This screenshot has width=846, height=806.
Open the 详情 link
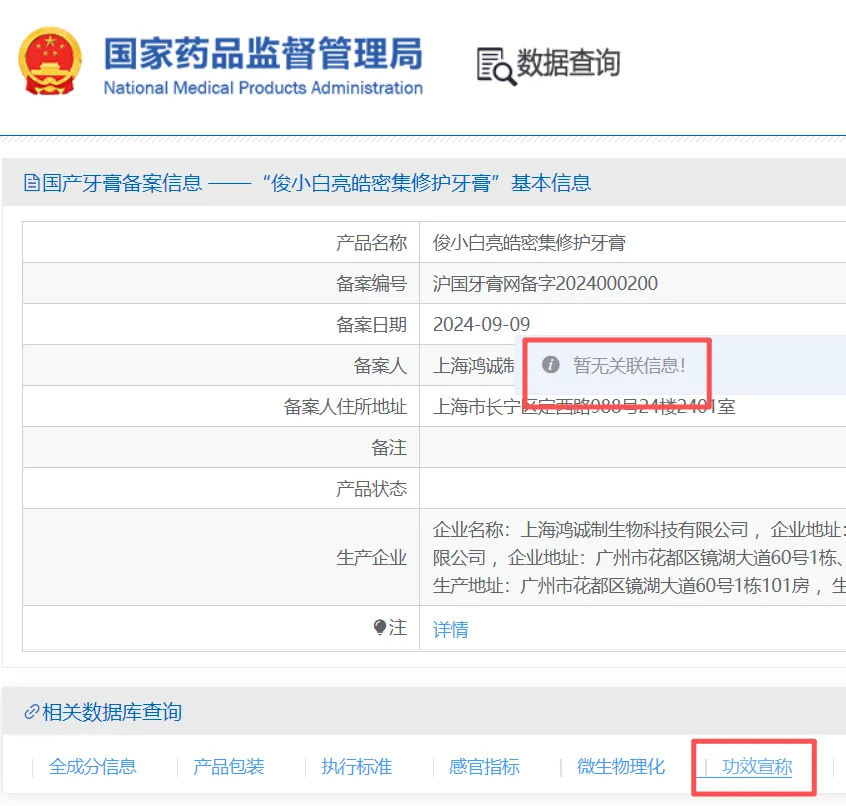(451, 629)
